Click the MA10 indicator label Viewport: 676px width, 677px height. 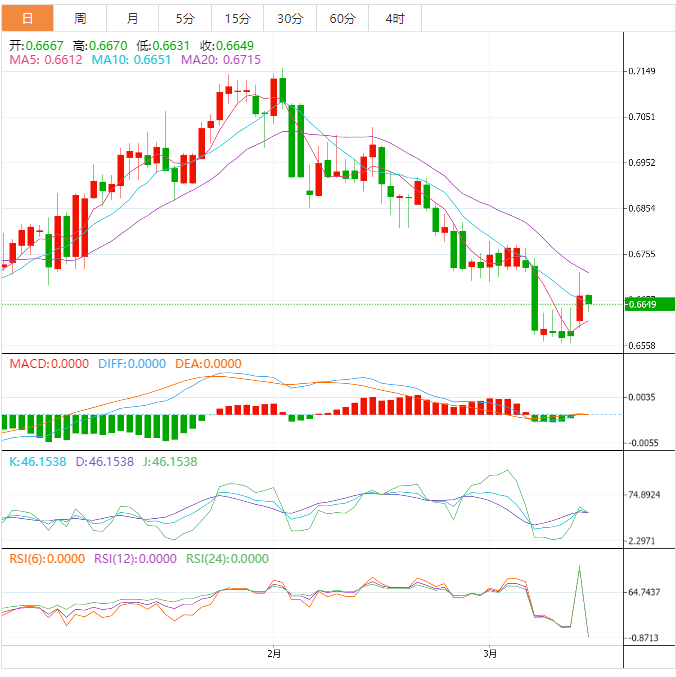coord(132,60)
